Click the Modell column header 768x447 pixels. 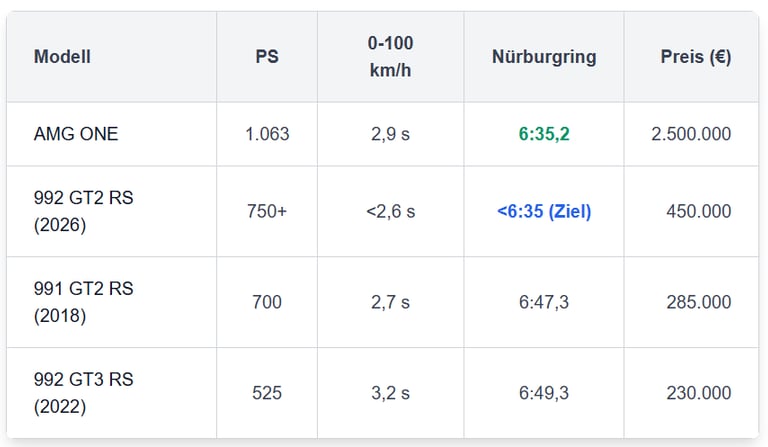(62, 57)
